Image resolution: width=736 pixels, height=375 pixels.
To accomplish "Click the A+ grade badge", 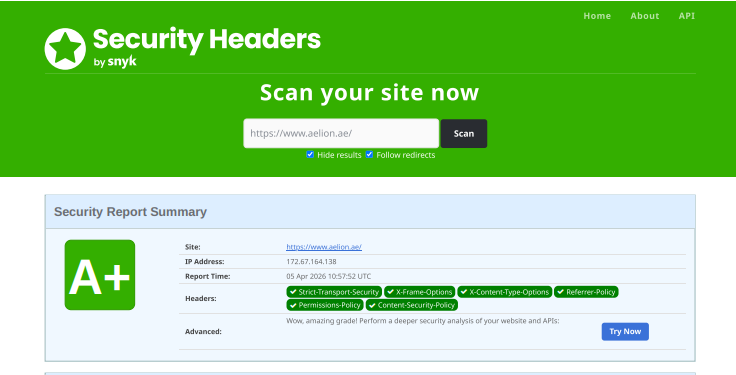I will (100, 275).
